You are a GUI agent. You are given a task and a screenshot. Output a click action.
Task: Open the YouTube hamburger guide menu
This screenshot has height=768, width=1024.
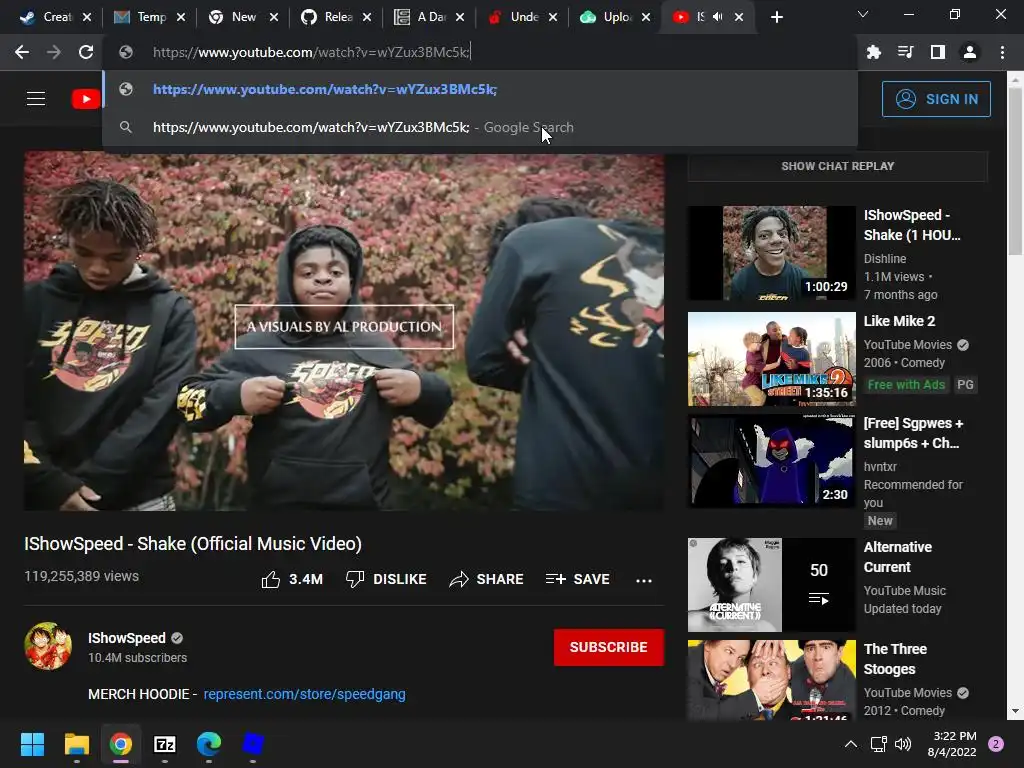tap(36, 99)
